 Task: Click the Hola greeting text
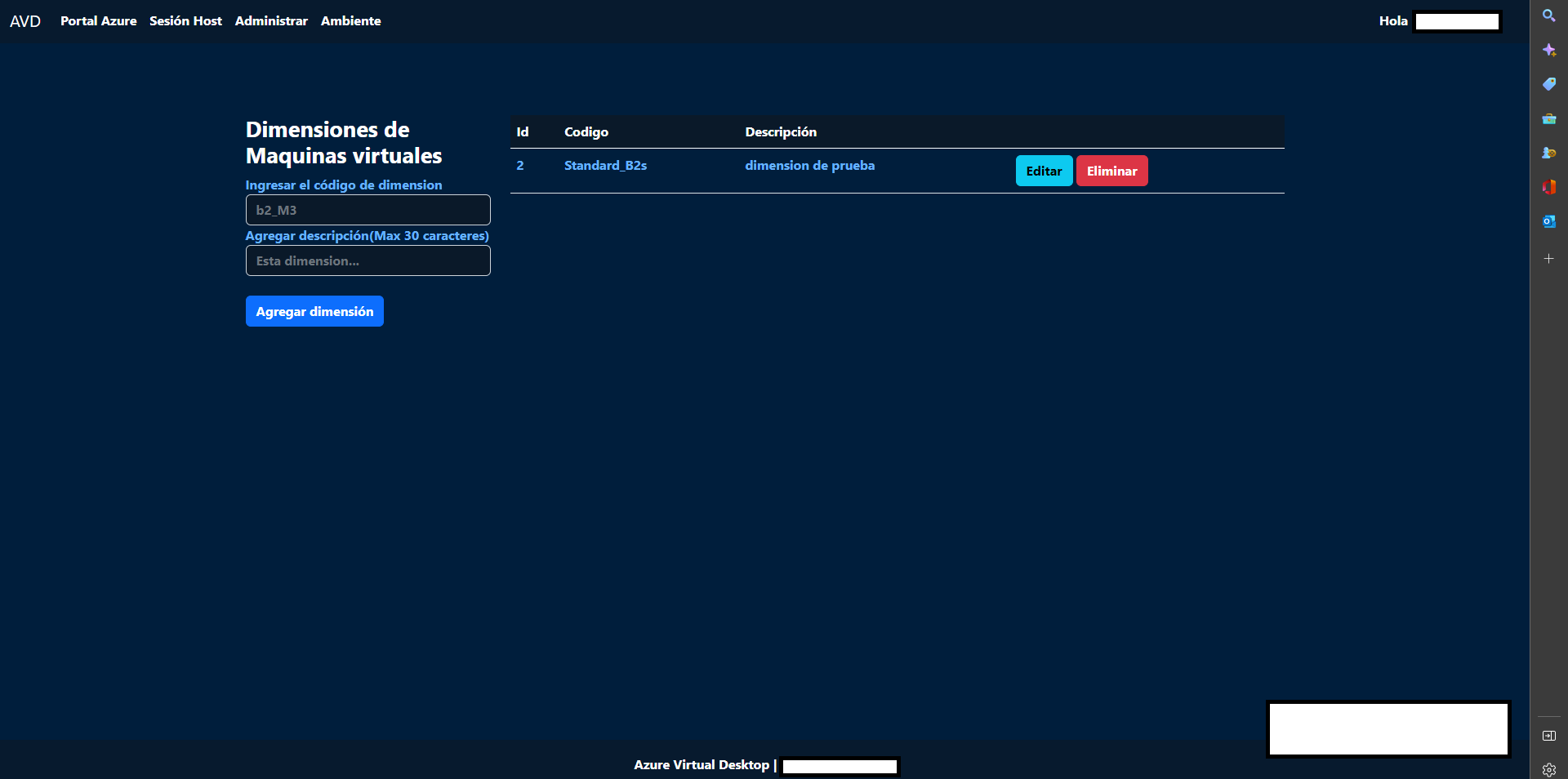click(x=1393, y=21)
